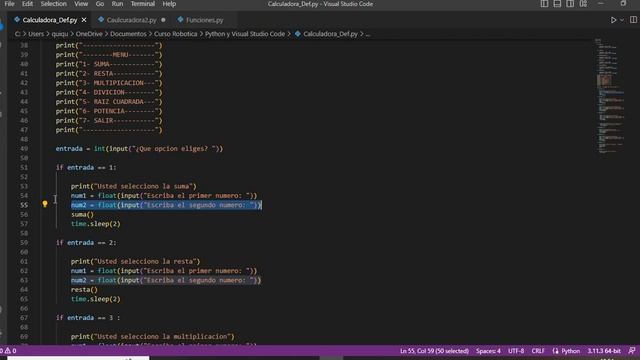Change line endings via CRLF

(x=538, y=351)
